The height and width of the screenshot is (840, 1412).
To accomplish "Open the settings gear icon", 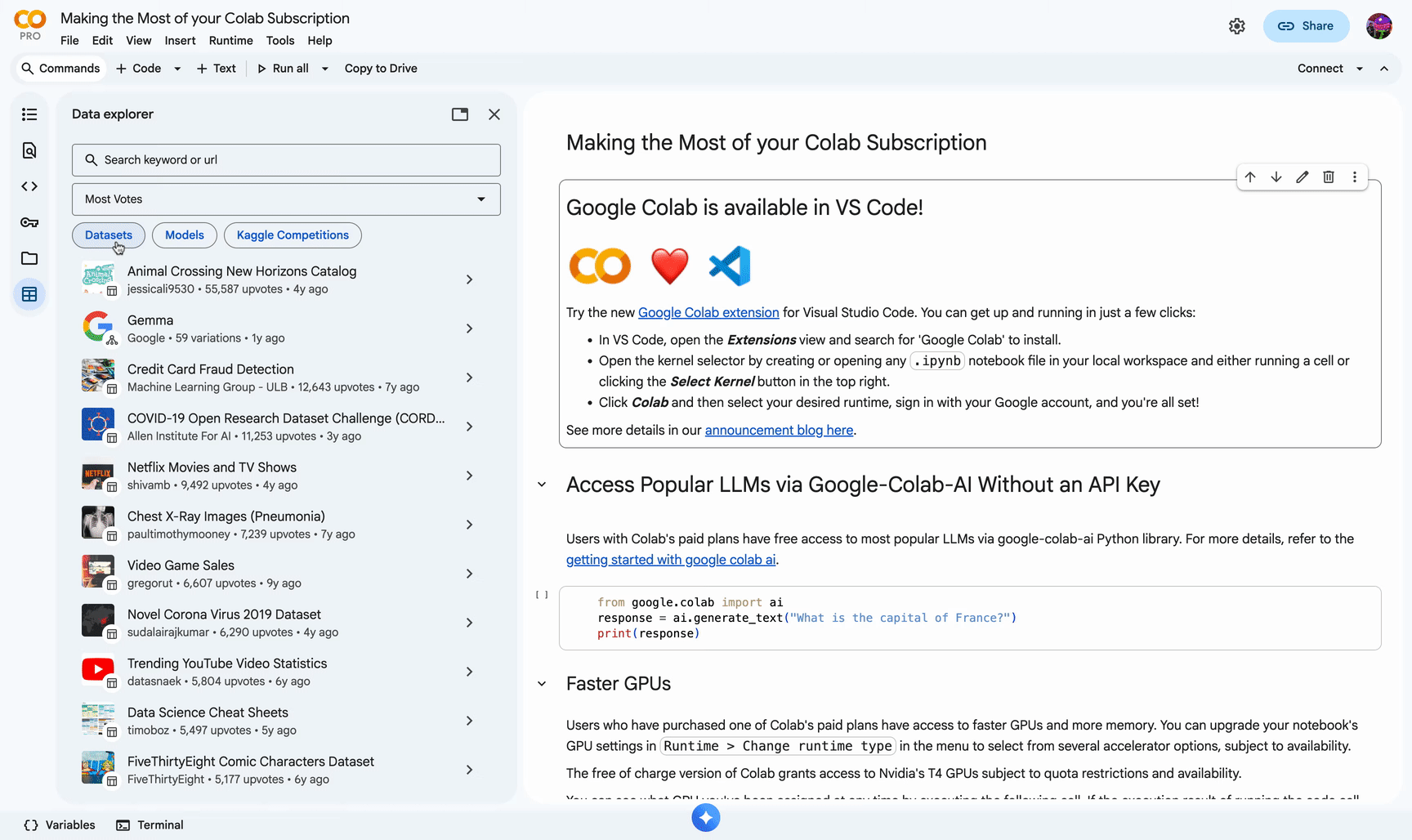I will tap(1237, 26).
